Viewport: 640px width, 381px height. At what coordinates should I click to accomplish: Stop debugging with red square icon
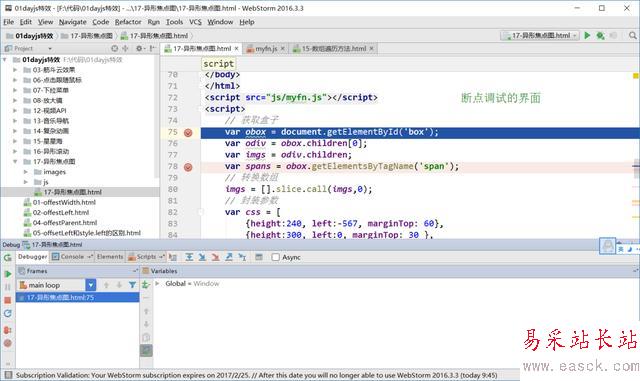[7, 300]
